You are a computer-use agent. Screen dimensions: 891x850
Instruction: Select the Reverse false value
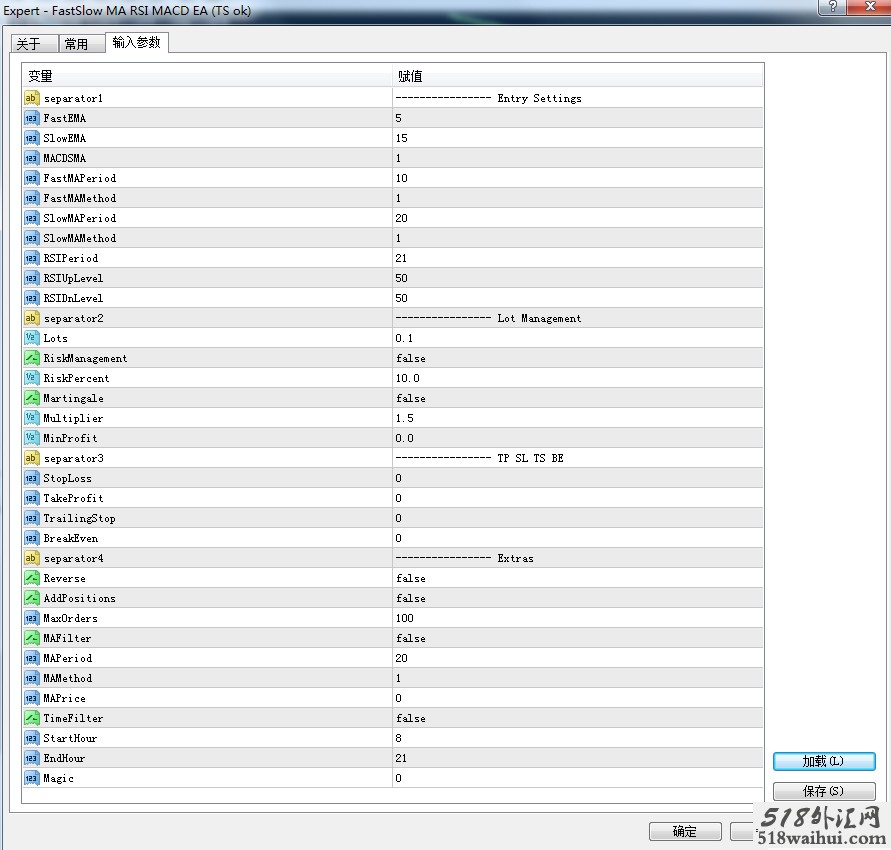(x=411, y=578)
